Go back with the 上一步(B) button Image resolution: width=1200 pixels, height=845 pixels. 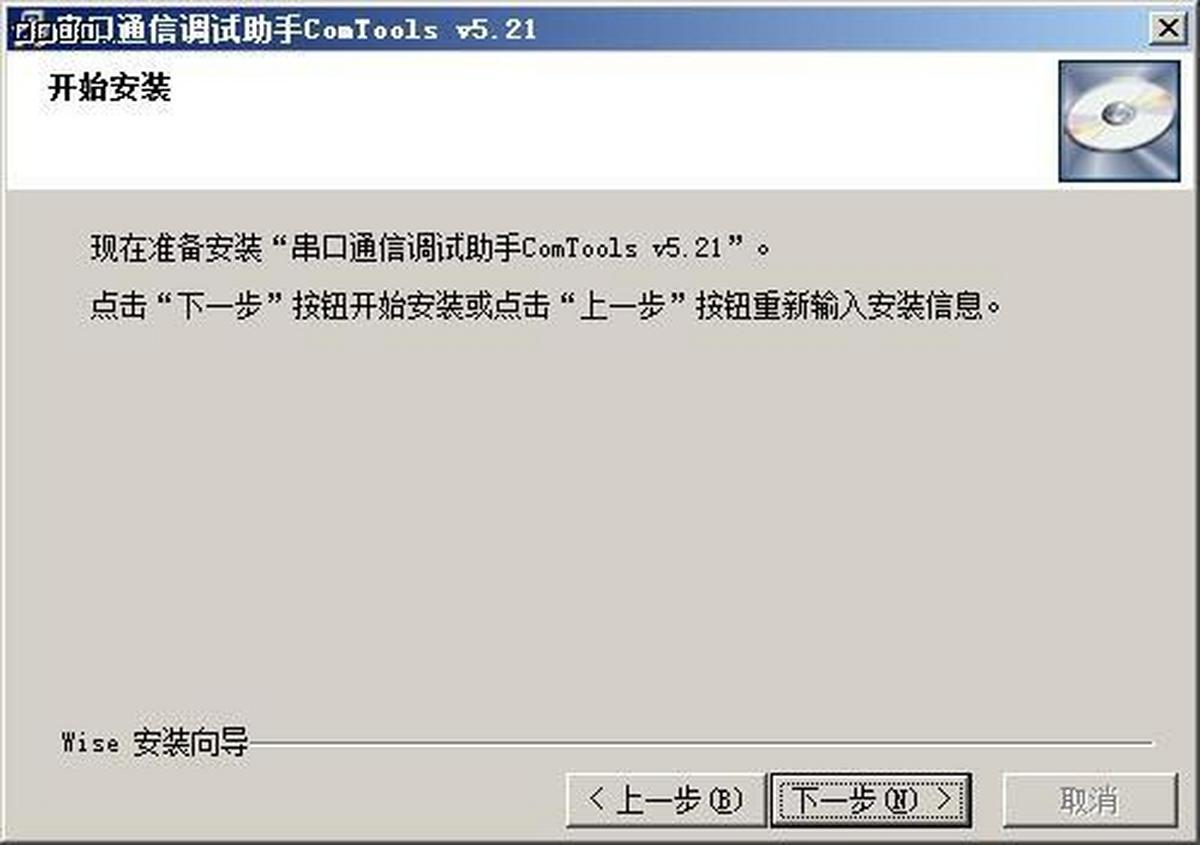pyautogui.click(x=666, y=800)
